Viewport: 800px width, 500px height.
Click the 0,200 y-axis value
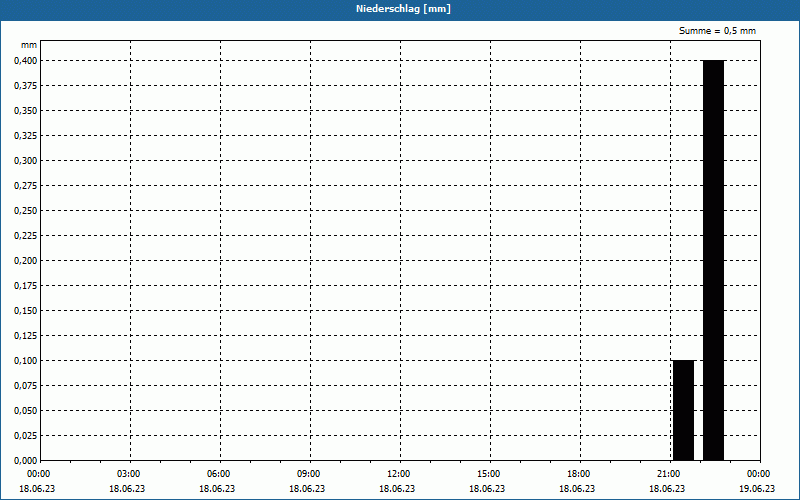point(26,261)
